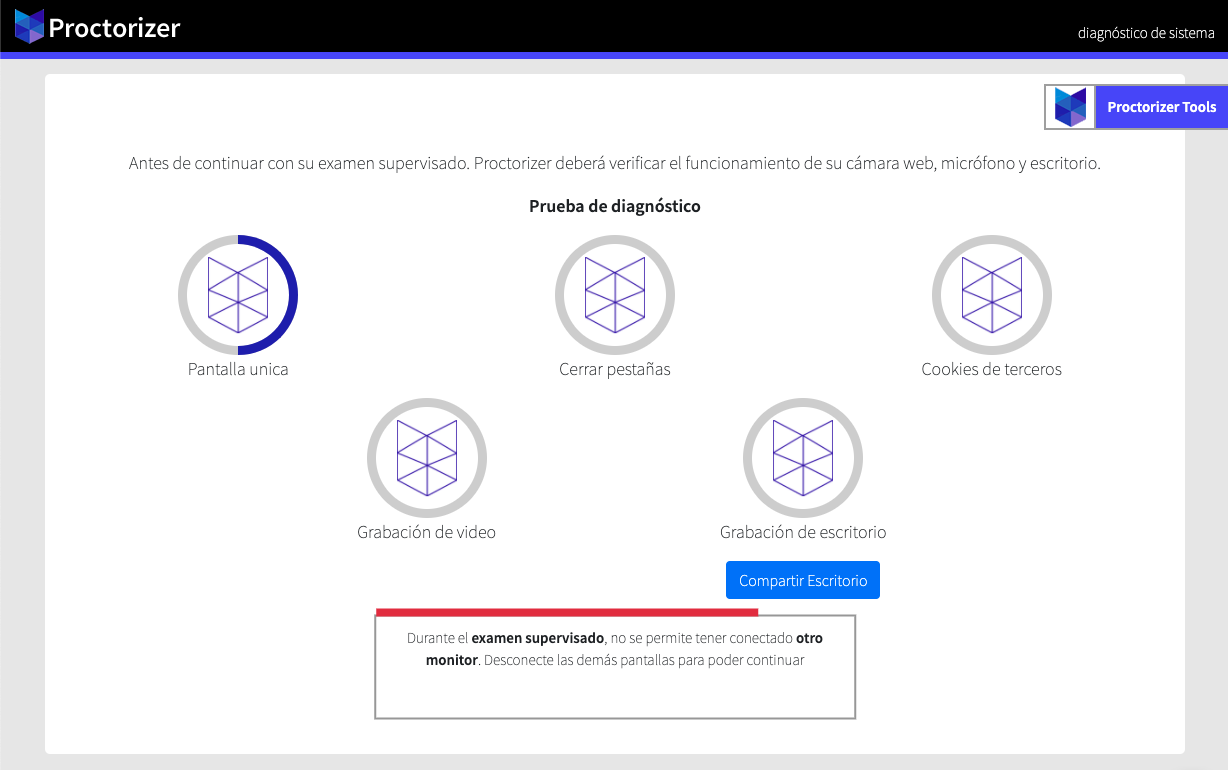Click the red progress bar above the warning

pyautogui.click(x=567, y=611)
